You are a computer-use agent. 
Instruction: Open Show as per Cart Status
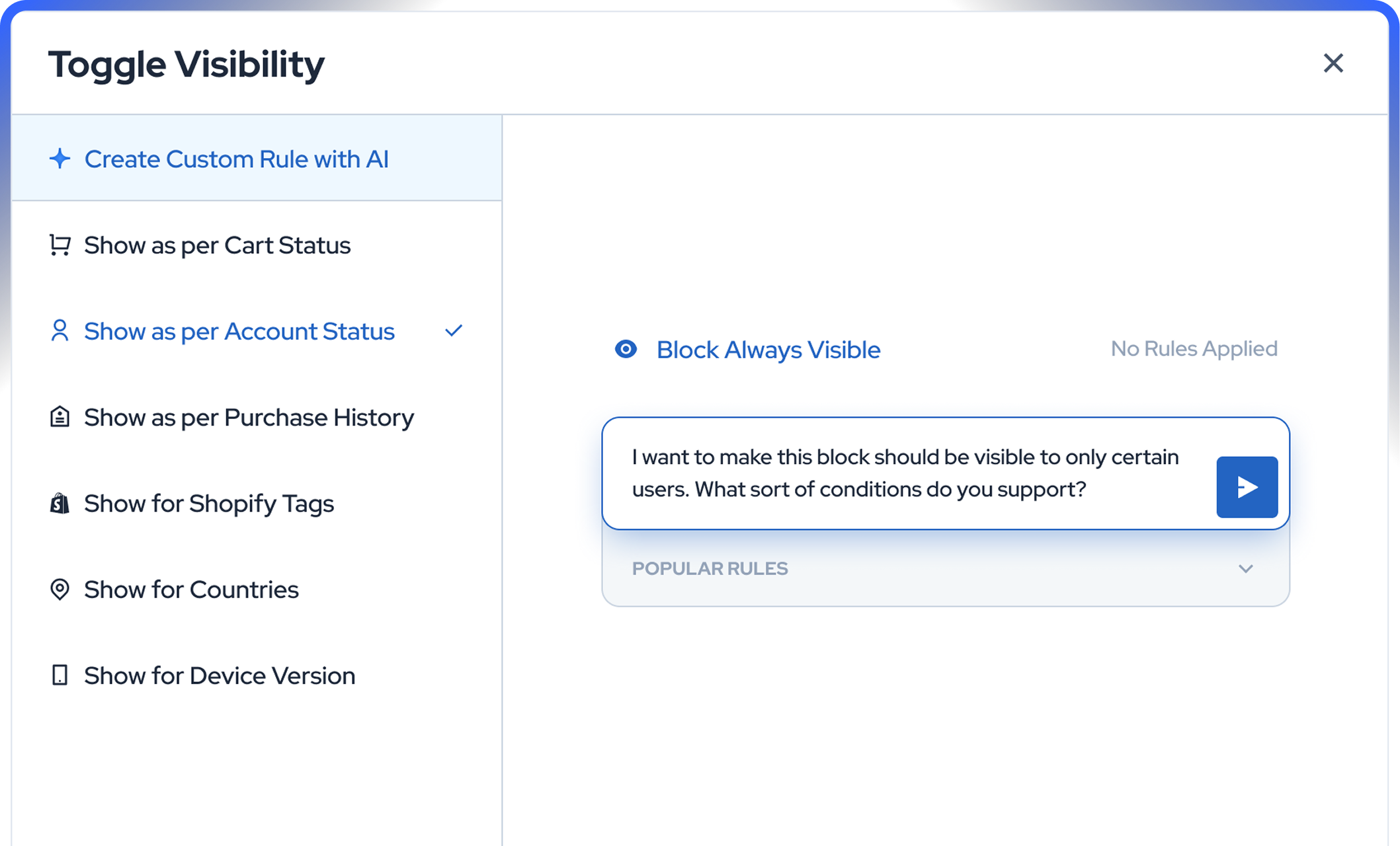[x=217, y=245]
